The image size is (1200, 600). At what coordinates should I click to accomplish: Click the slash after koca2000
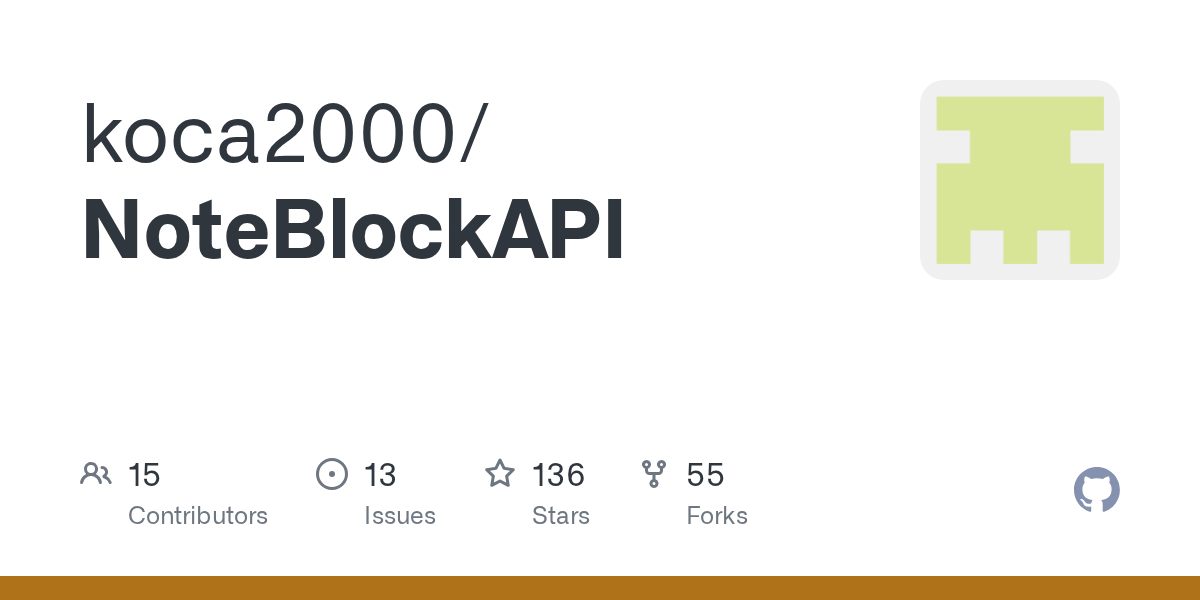point(474,134)
